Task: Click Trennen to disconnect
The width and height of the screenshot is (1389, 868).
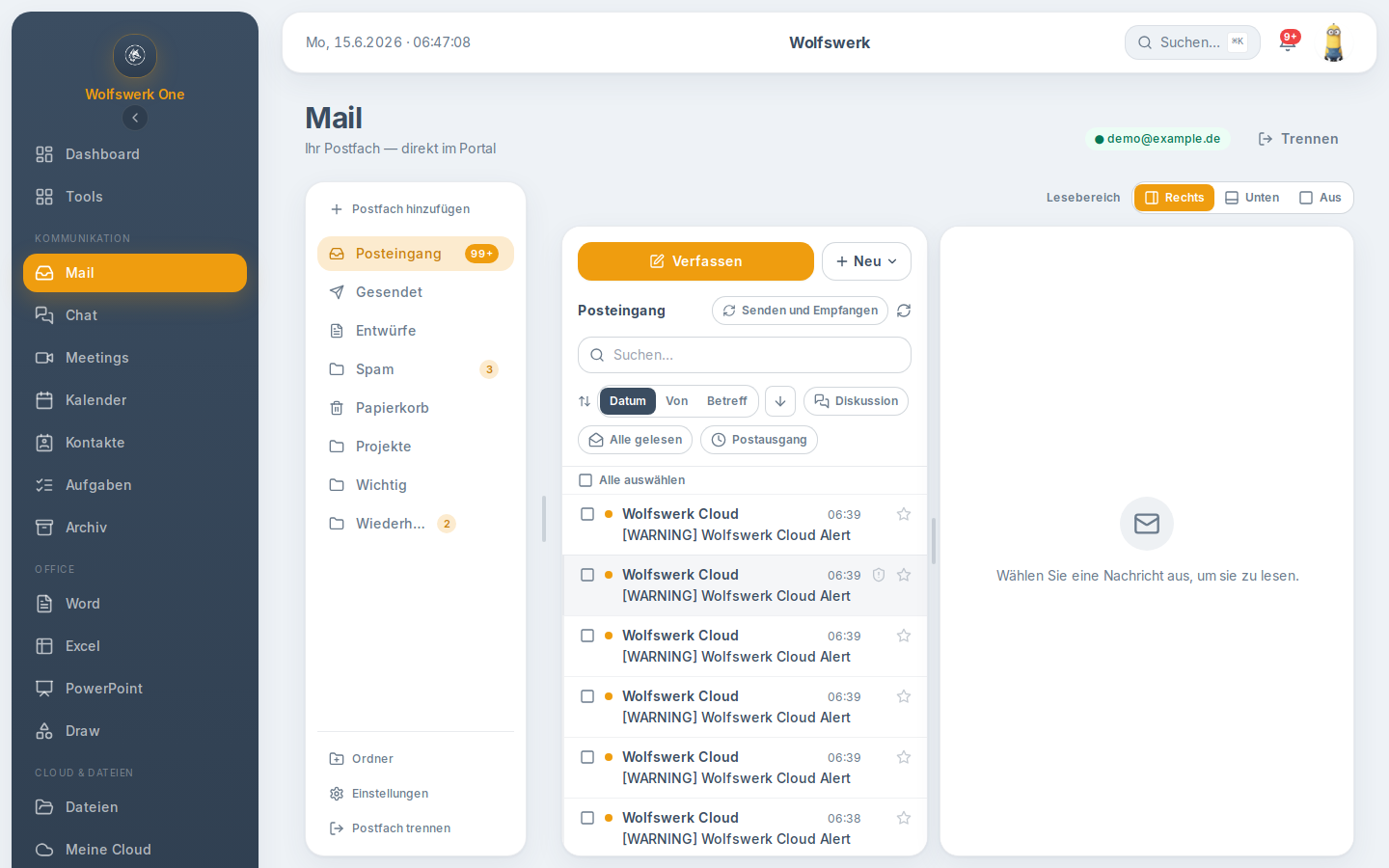Action: (1298, 139)
